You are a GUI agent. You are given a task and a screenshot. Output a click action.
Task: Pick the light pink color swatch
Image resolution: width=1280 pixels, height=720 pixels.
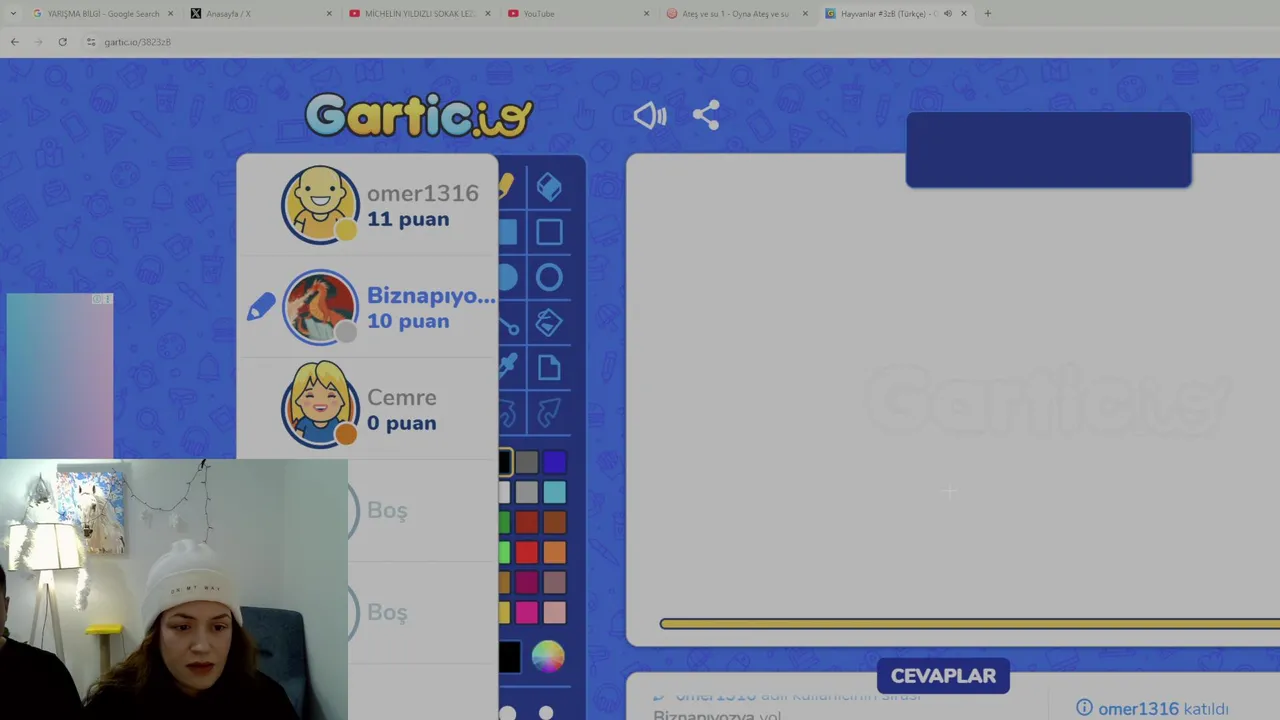[x=555, y=612]
